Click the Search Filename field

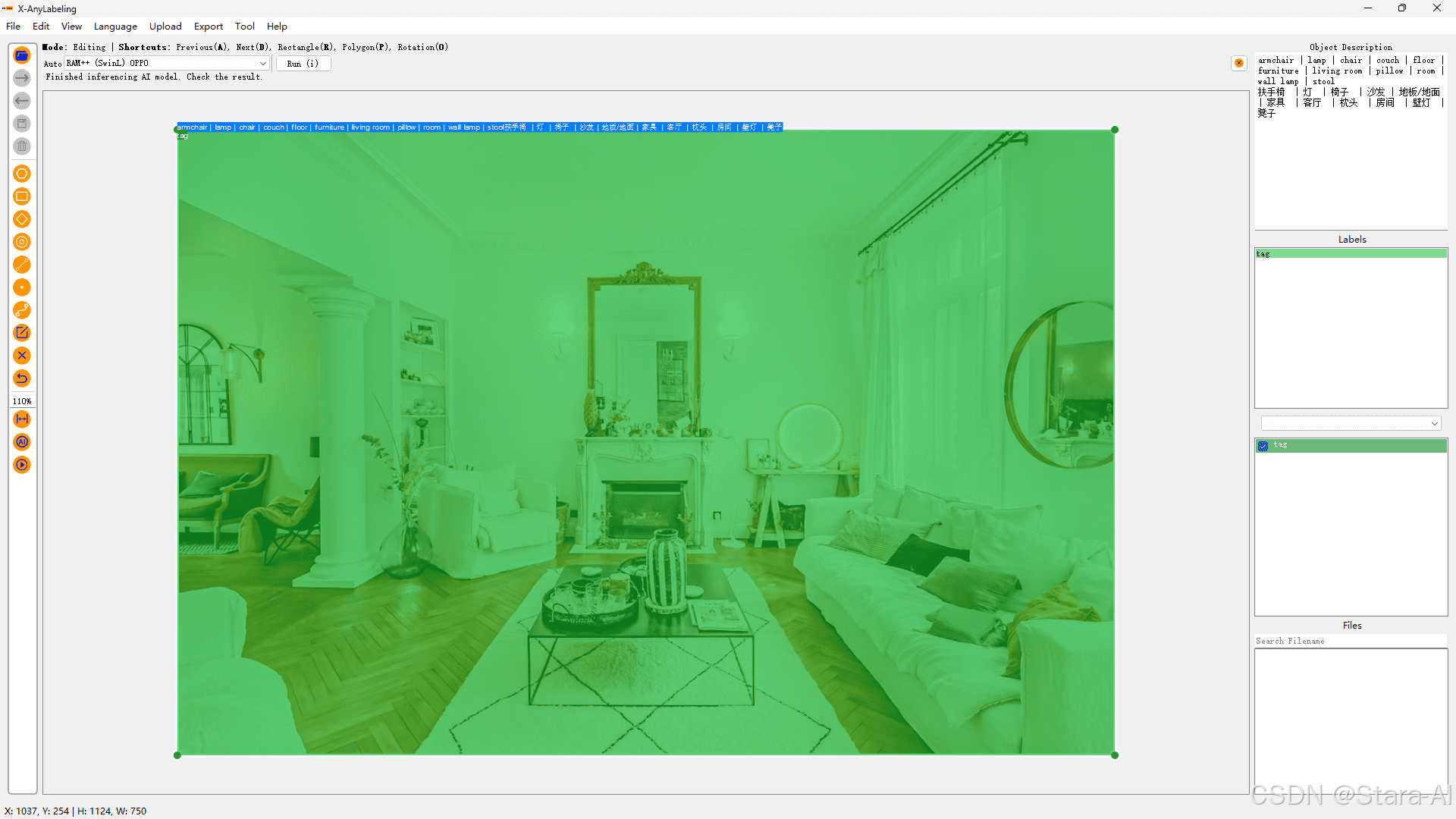pyautogui.click(x=1350, y=642)
